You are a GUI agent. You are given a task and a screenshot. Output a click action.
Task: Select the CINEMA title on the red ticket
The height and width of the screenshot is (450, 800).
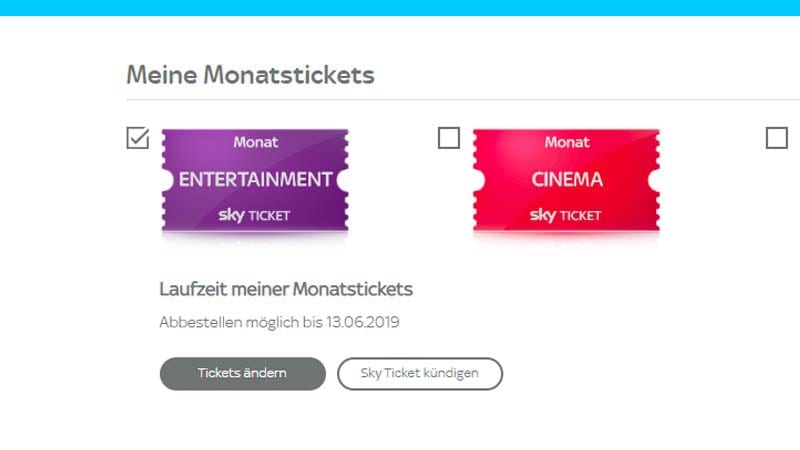click(x=567, y=180)
